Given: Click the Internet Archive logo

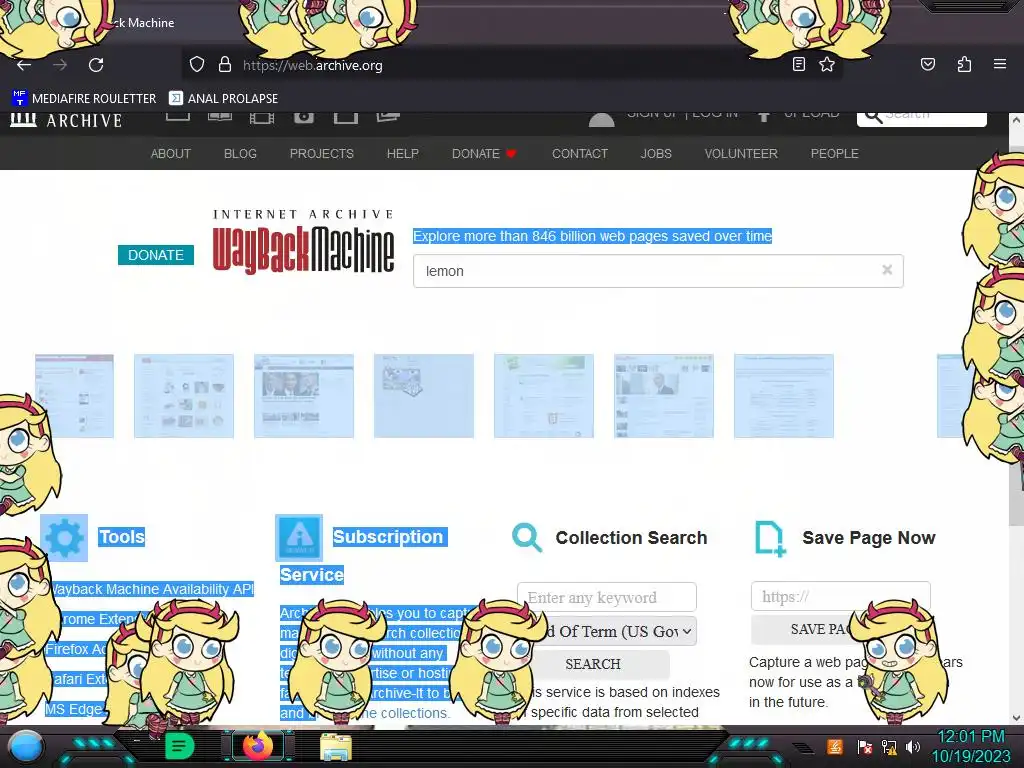Looking at the screenshot, I should tap(67, 120).
